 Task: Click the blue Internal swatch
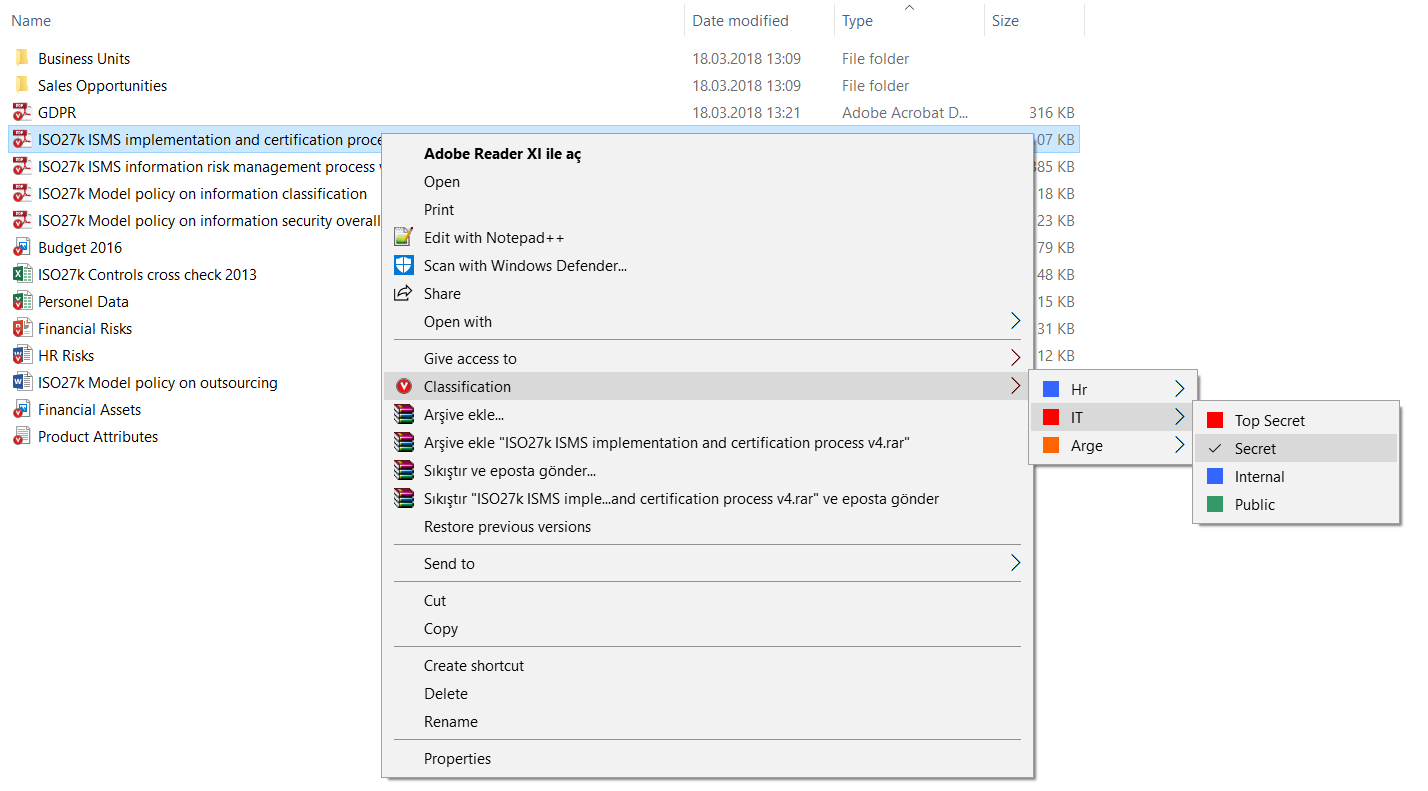[x=1215, y=476]
